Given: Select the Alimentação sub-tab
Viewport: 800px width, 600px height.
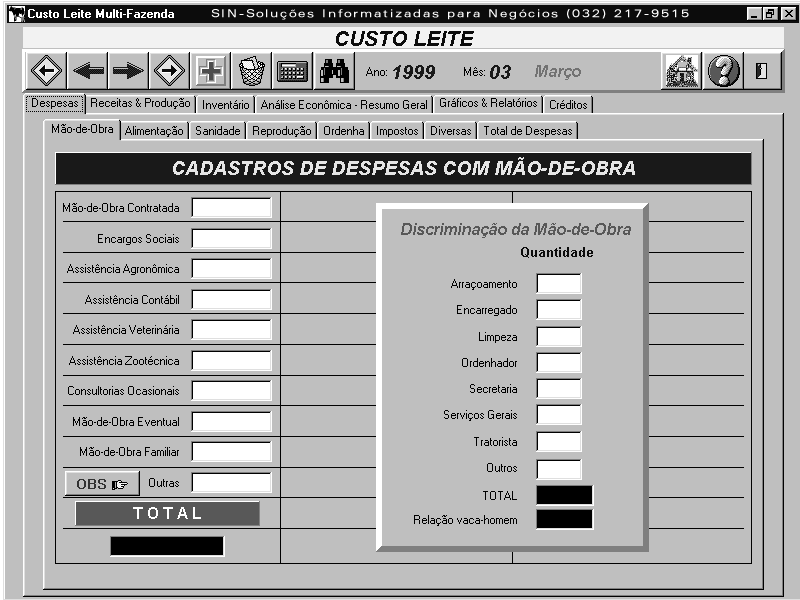Looking at the screenshot, I should [154, 131].
